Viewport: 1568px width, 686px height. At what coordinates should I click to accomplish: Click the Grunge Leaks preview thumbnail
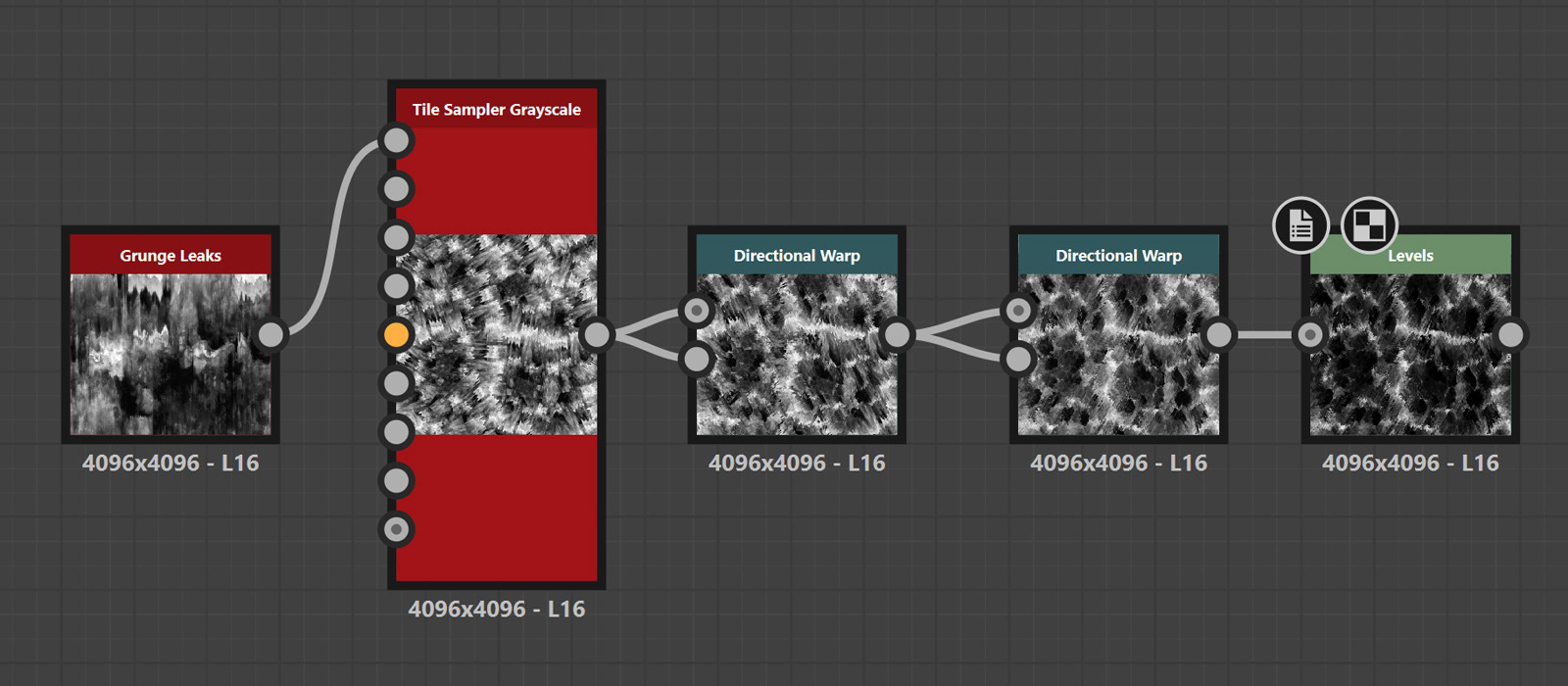[x=171, y=355]
